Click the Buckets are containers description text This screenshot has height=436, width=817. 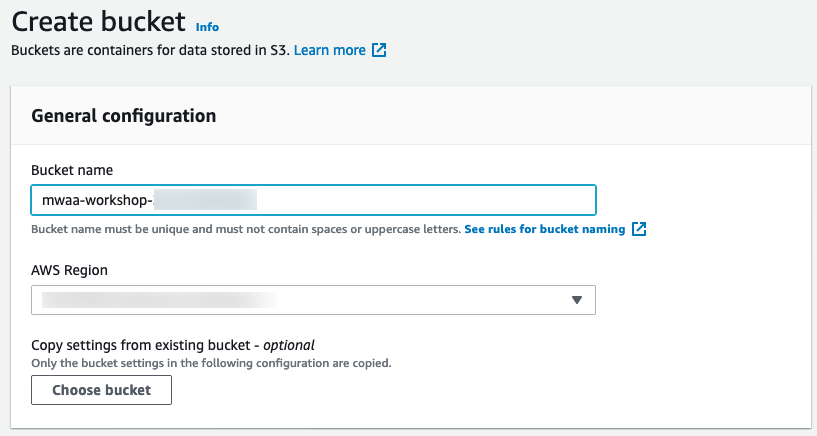coord(150,50)
